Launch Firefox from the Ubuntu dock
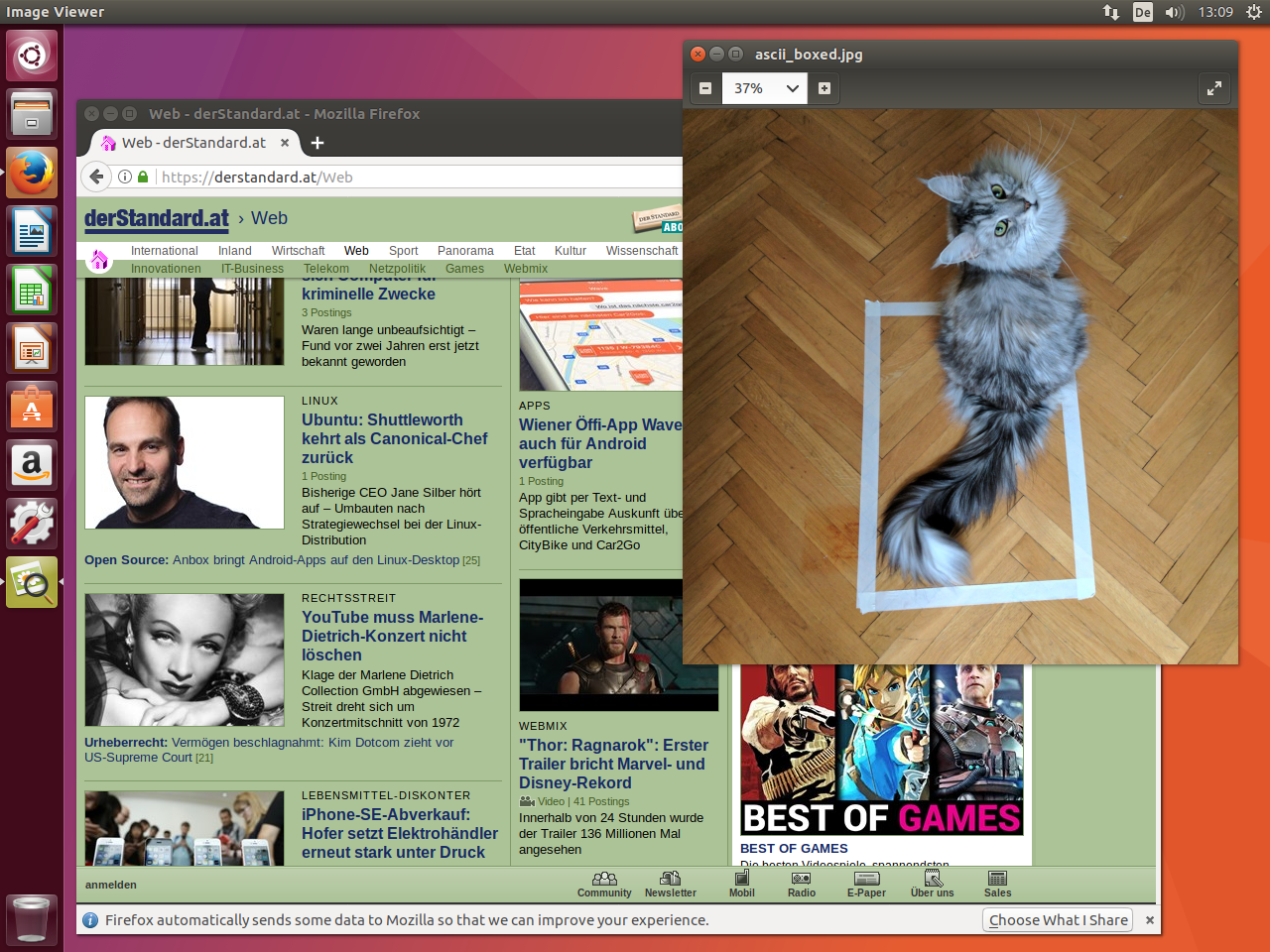Image resolution: width=1270 pixels, height=952 pixels. click(x=31, y=172)
